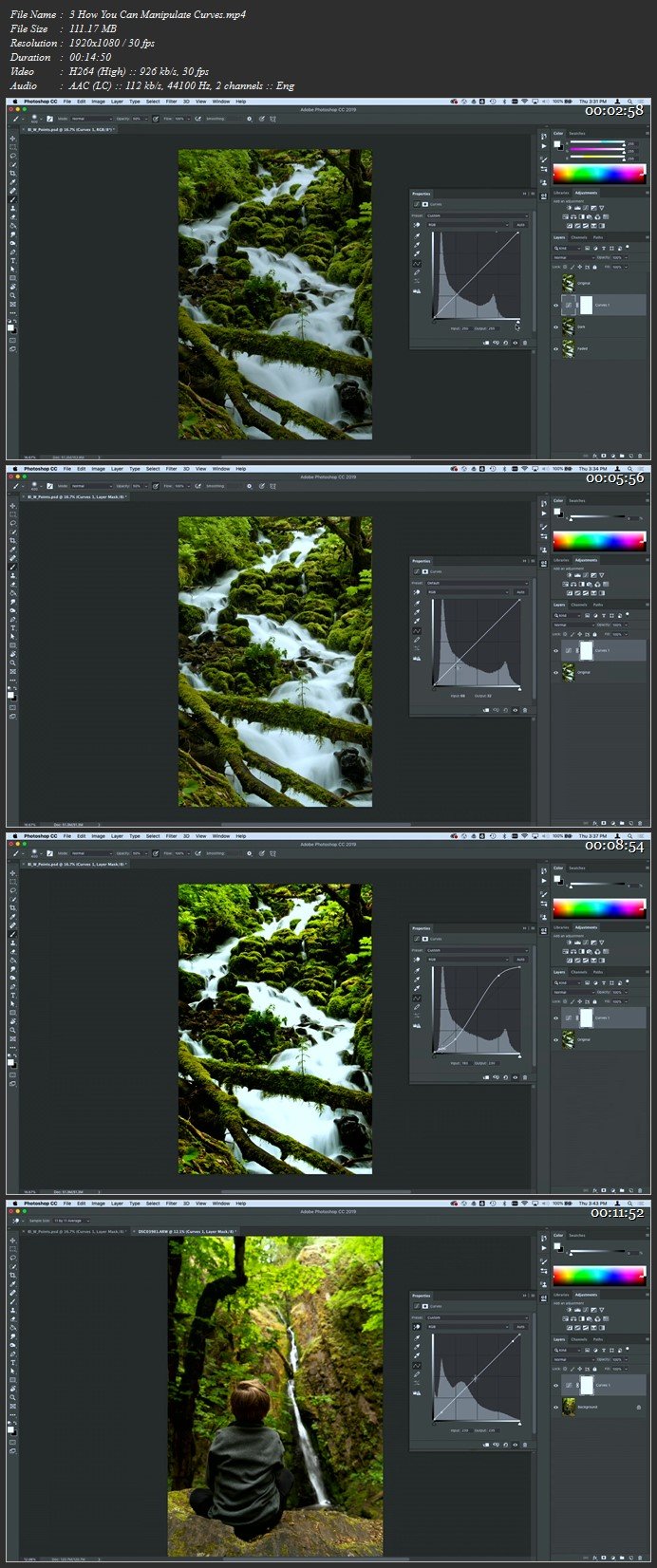This screenshot has width=657, height=1568.
Task: Select black point eyedropper in 00:11:52 frame Properties
Action: (417, 1337)
